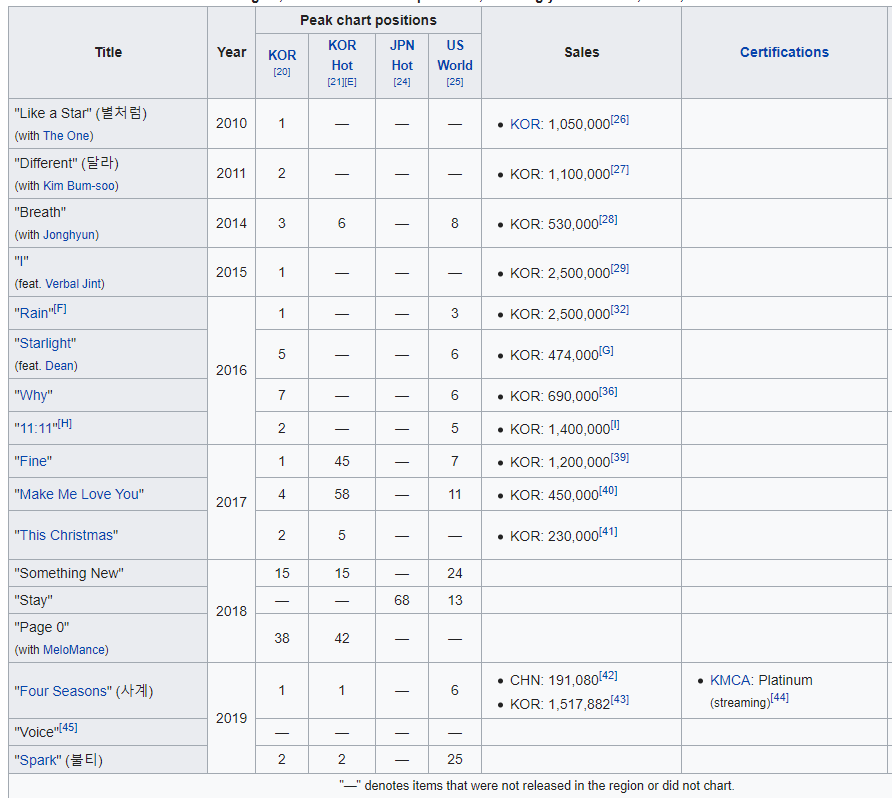Open the "Four Seasons" song link

[x=63, y=691]
